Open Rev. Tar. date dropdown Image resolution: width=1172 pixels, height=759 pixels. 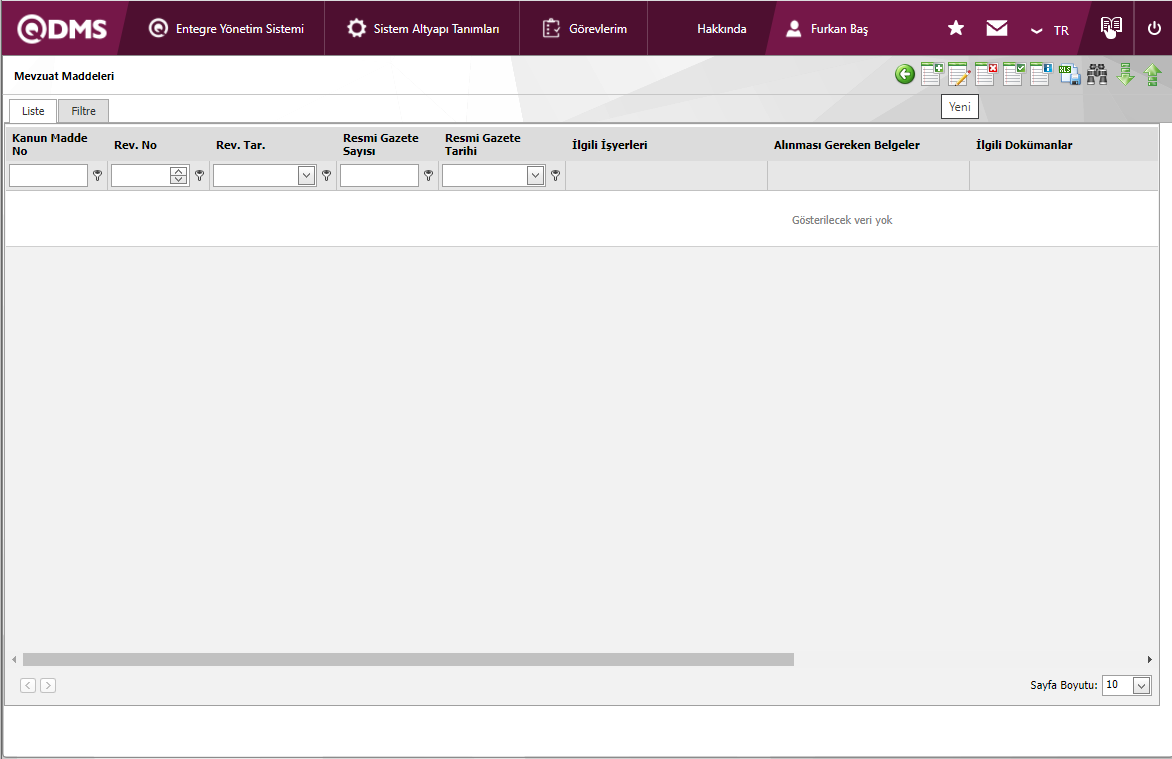click(306, 176)
